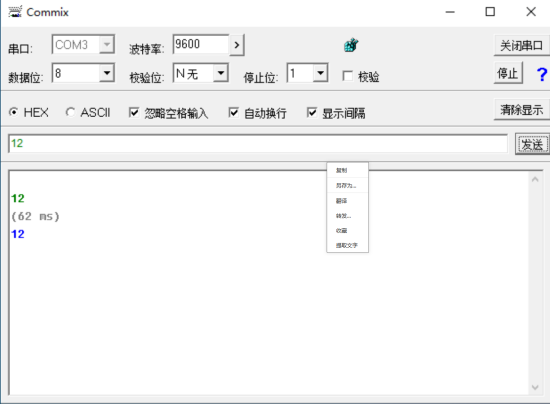Image resolution: width=551 pixels, height=404 pixels.
Task: Click the 发送 send button
Action: click(x=532, y=144)
